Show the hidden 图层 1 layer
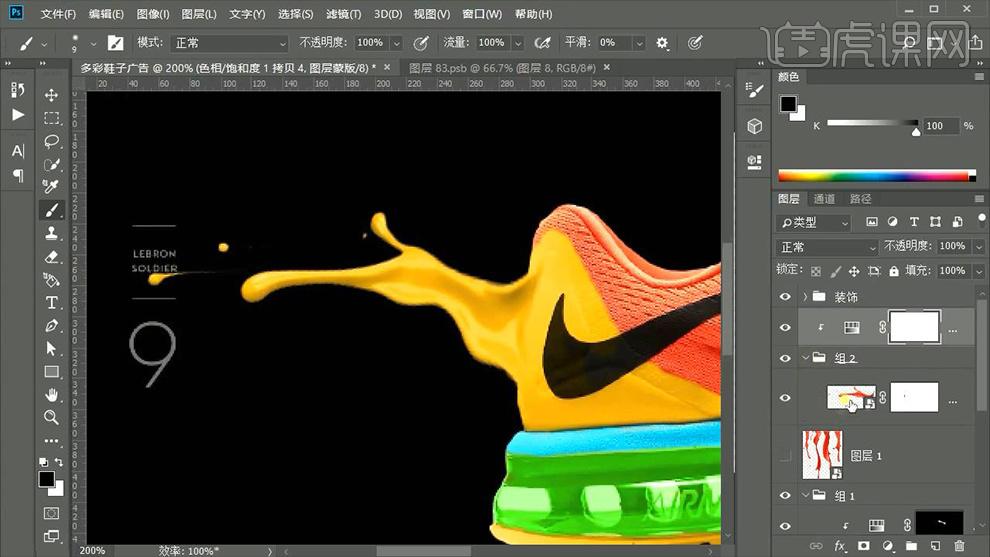This screenshot has height=557, width=990. [x=785, y=455]
